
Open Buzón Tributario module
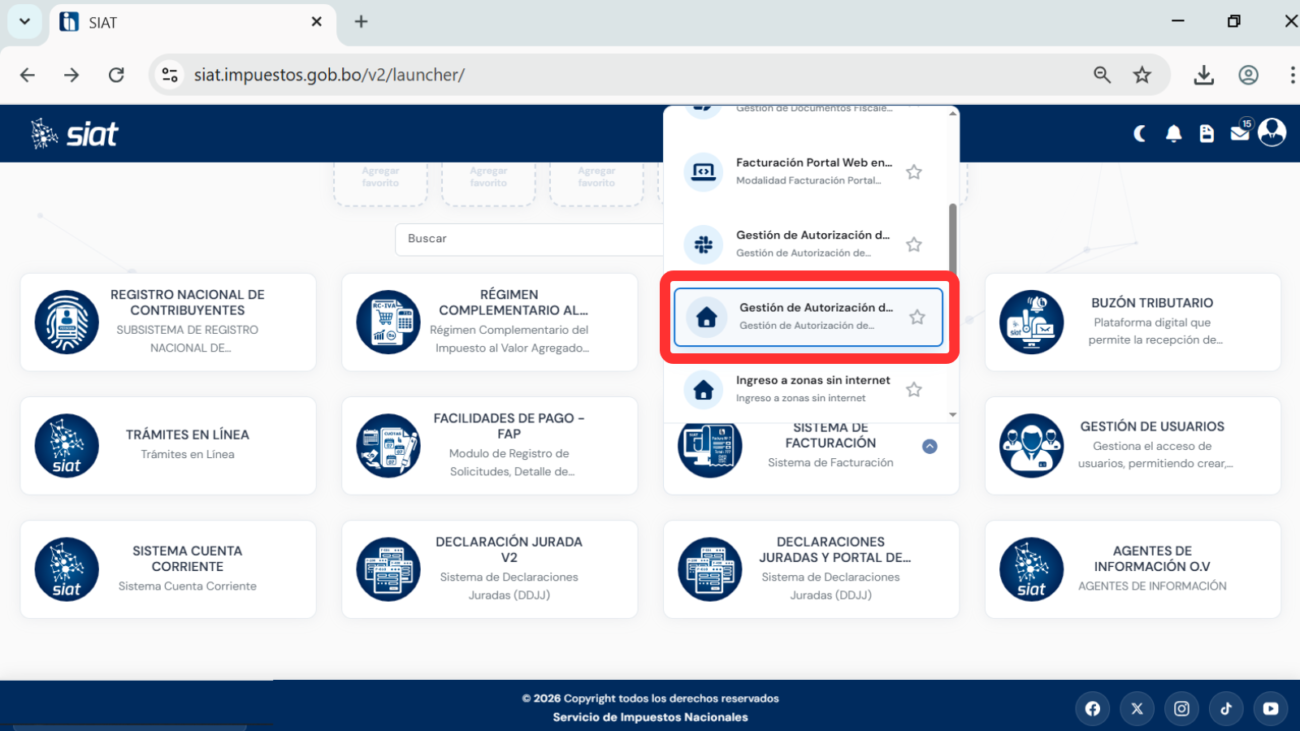tap(1132, 322)
